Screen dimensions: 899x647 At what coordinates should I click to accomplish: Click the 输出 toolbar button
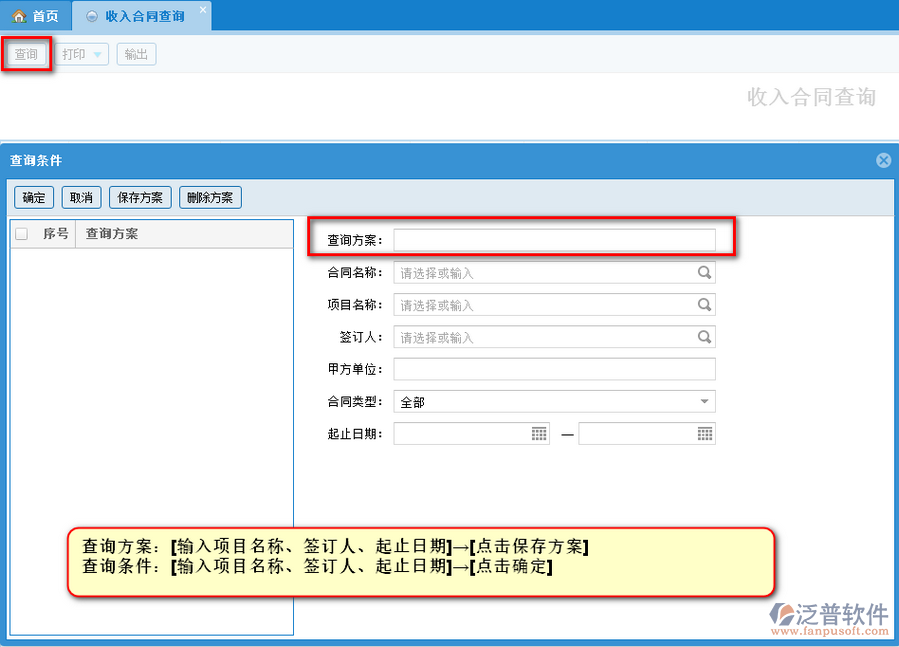coord(136,55)
